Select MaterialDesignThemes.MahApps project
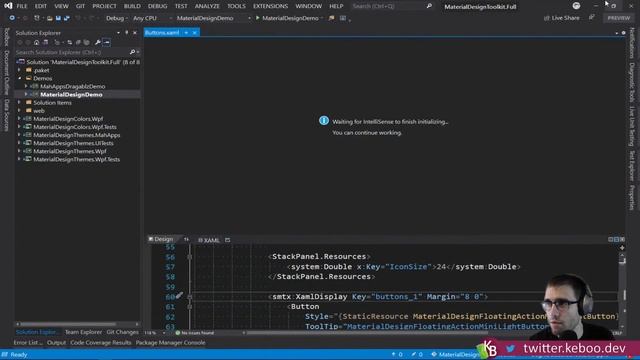Image resolution: width=640 pixels, height=360 pixels. pos(77,135)
